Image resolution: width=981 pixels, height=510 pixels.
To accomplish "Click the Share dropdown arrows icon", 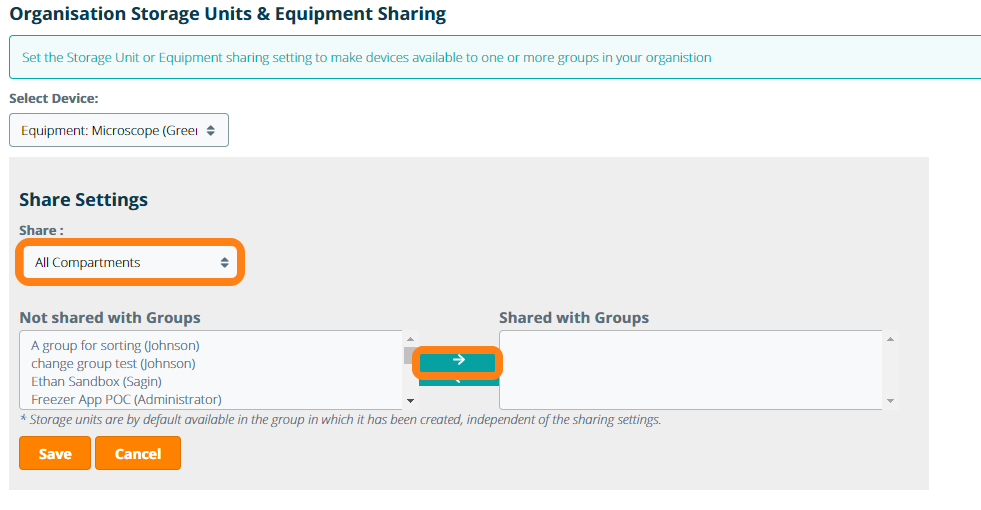I will click(x=225, y=262).
